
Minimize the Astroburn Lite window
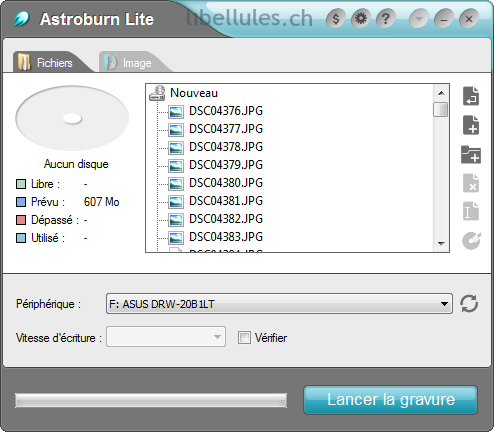coord(444,19)
